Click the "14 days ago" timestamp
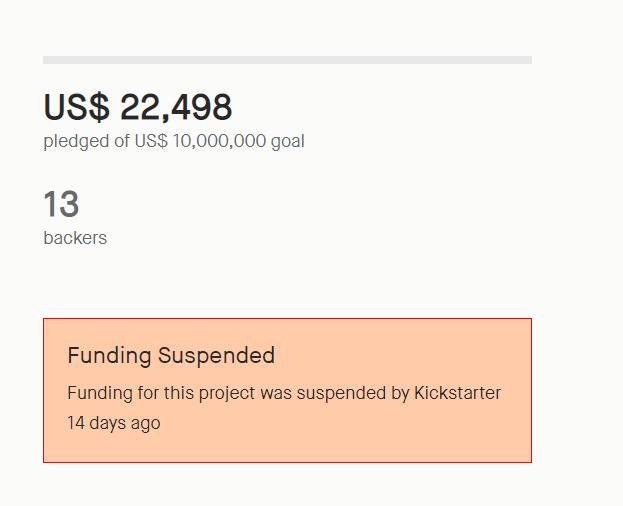623x506 pixels. 113,423
